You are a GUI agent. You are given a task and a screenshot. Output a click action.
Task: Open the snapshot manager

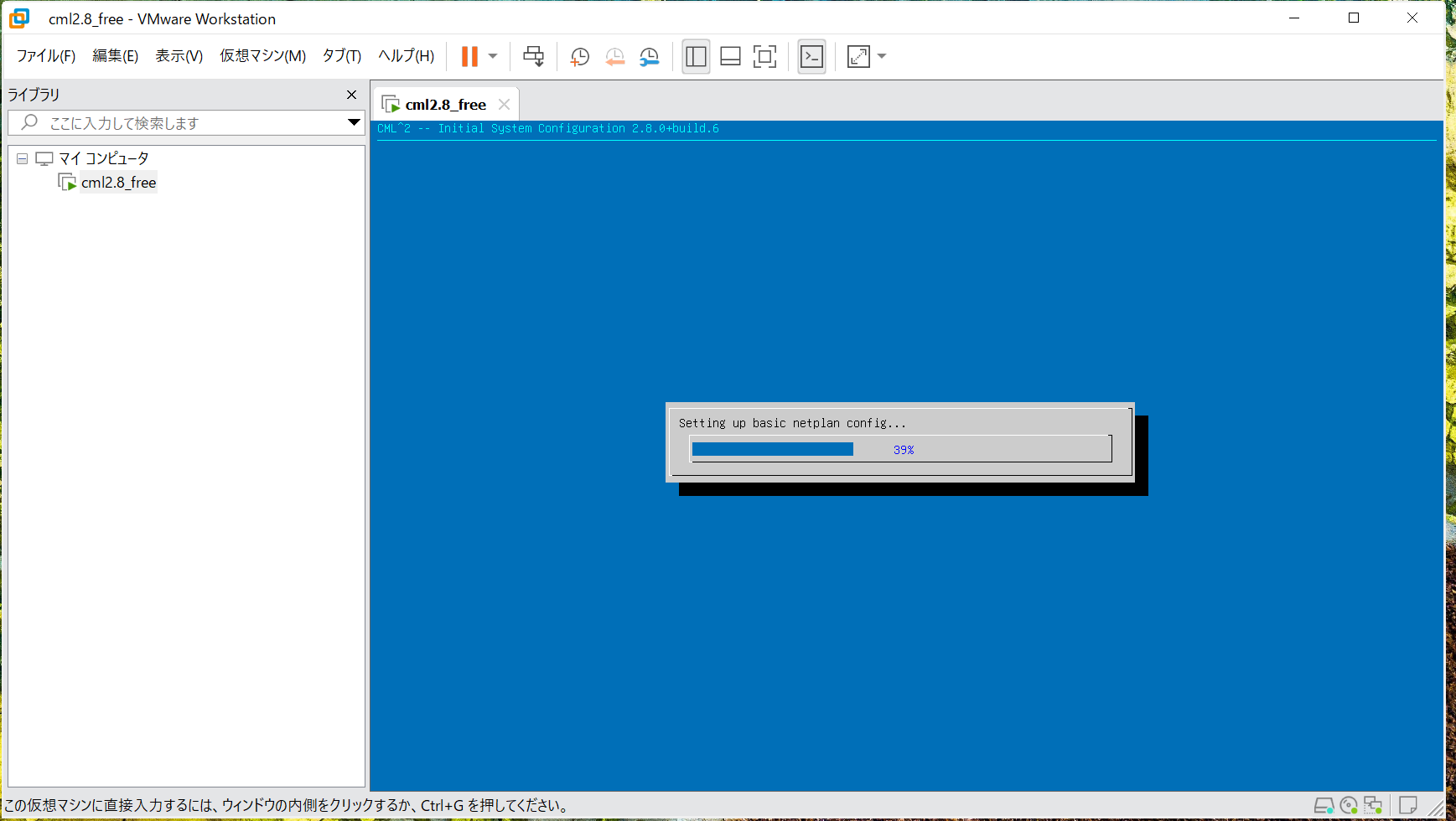649,56
